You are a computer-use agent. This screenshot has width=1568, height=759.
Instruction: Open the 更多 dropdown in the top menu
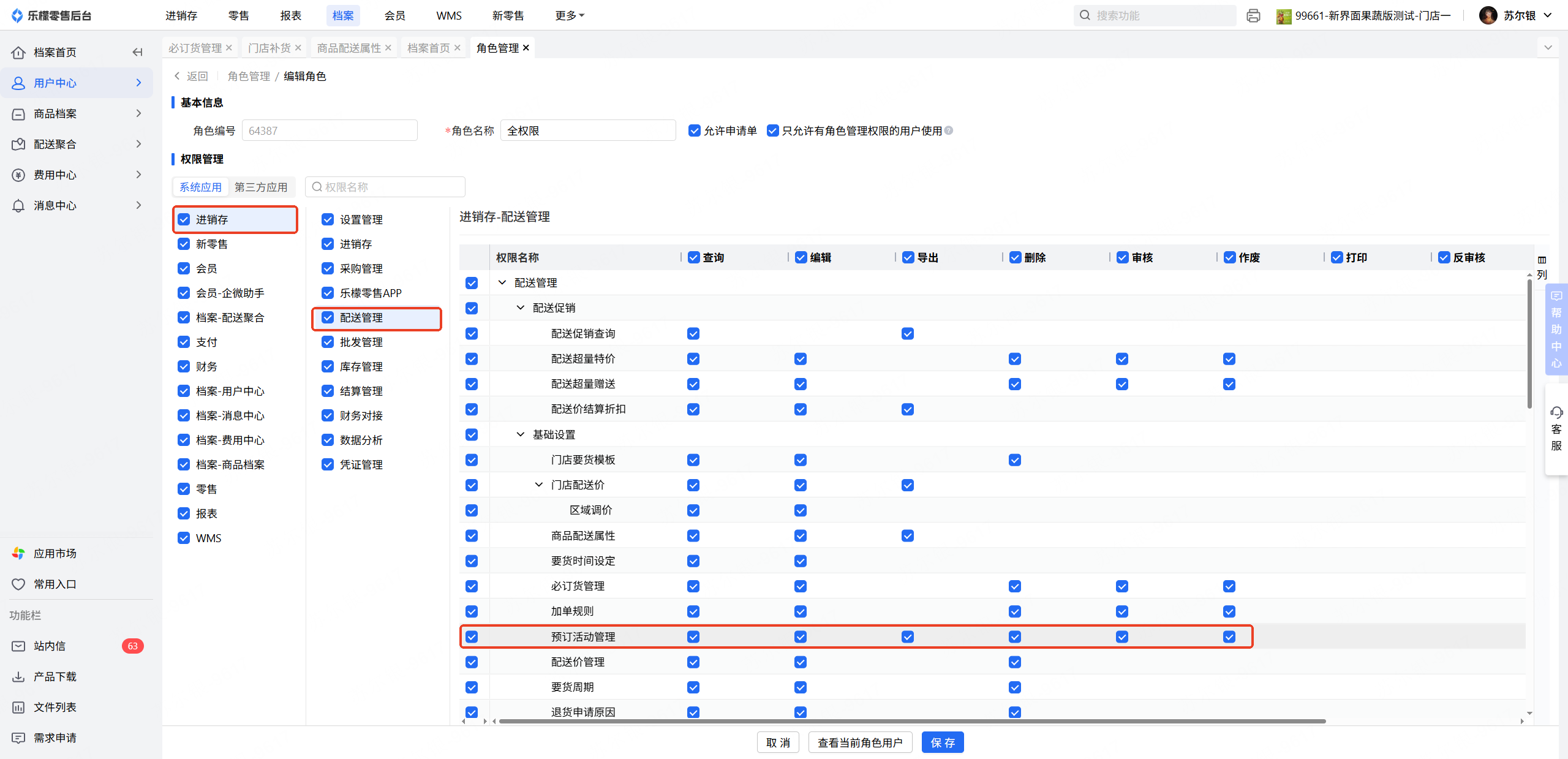pyautogui.click(x=569, y=16)
